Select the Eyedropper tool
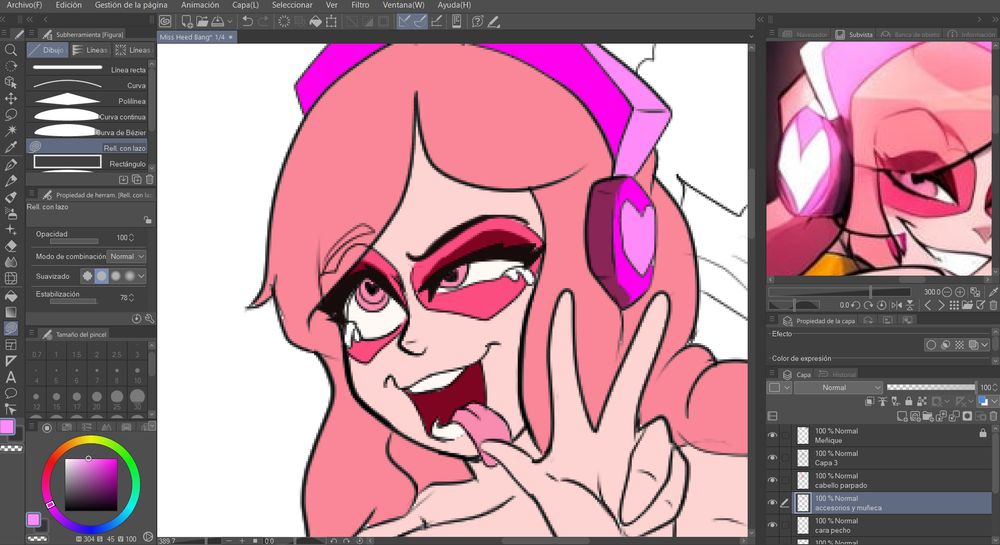Image resolution: width=1000 pixels, height=545 pixels. (11, 148)
